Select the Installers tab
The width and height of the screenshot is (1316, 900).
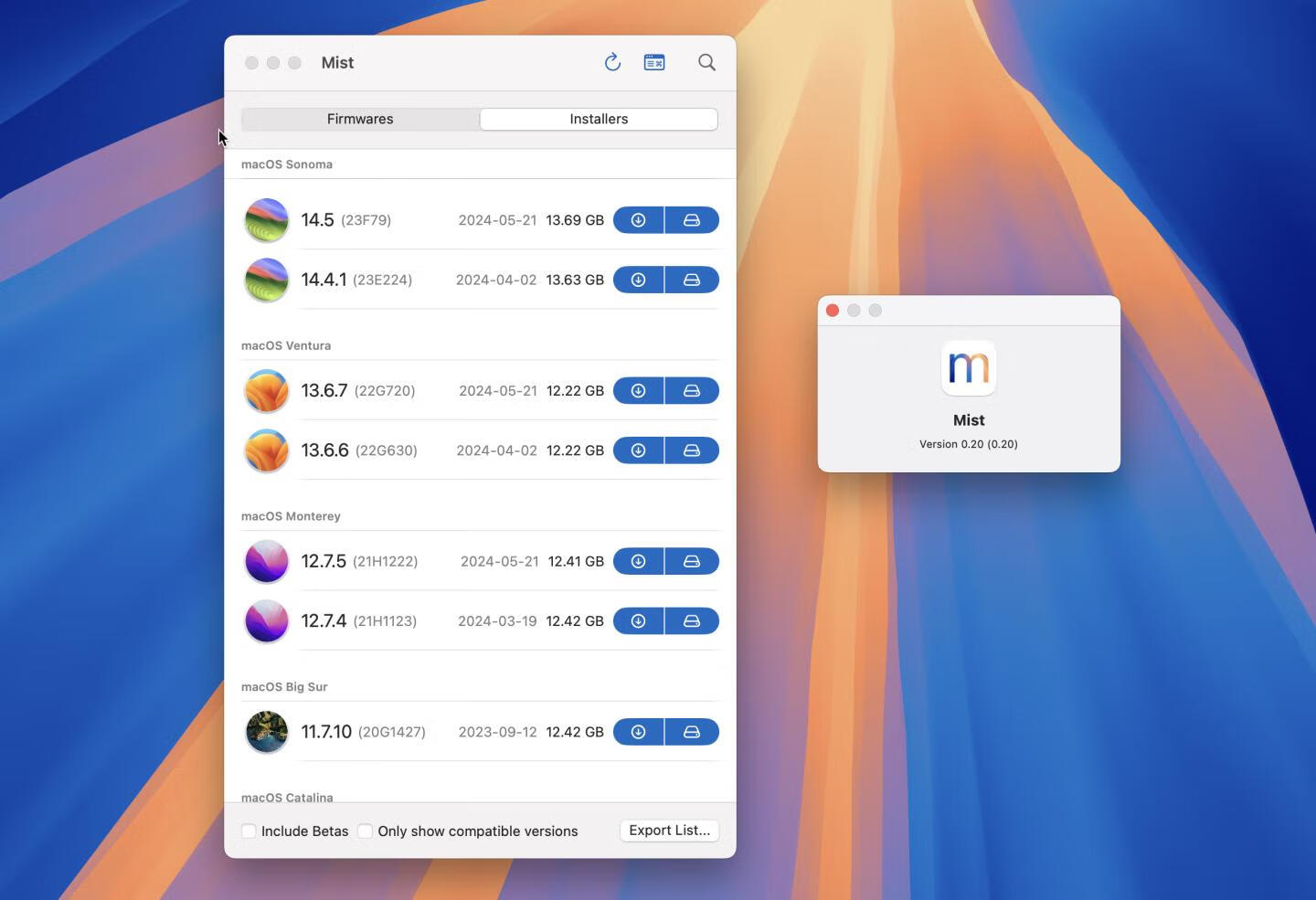pyautogui.click(x=599, y=119)
